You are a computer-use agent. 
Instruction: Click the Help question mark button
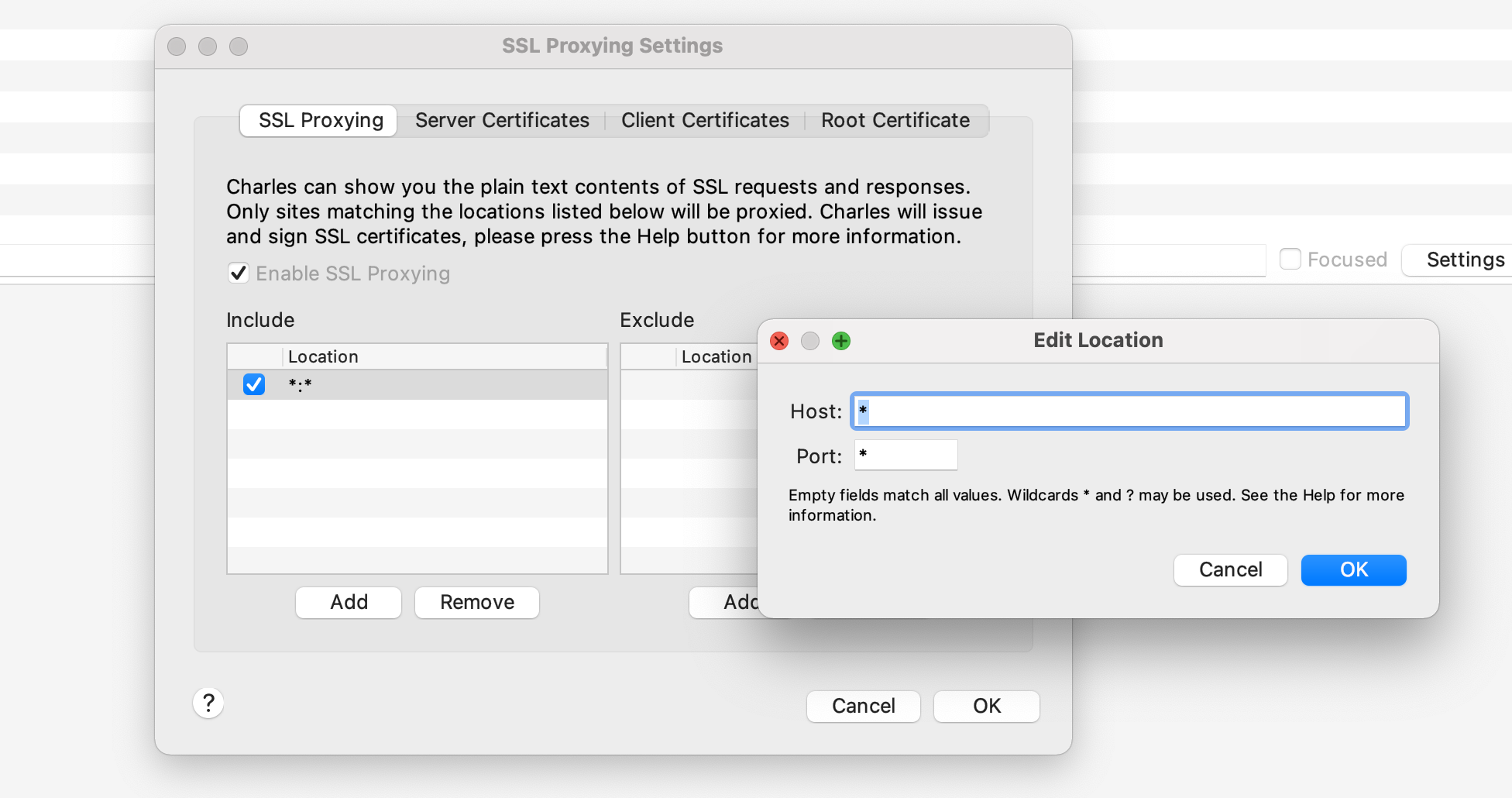208,703
